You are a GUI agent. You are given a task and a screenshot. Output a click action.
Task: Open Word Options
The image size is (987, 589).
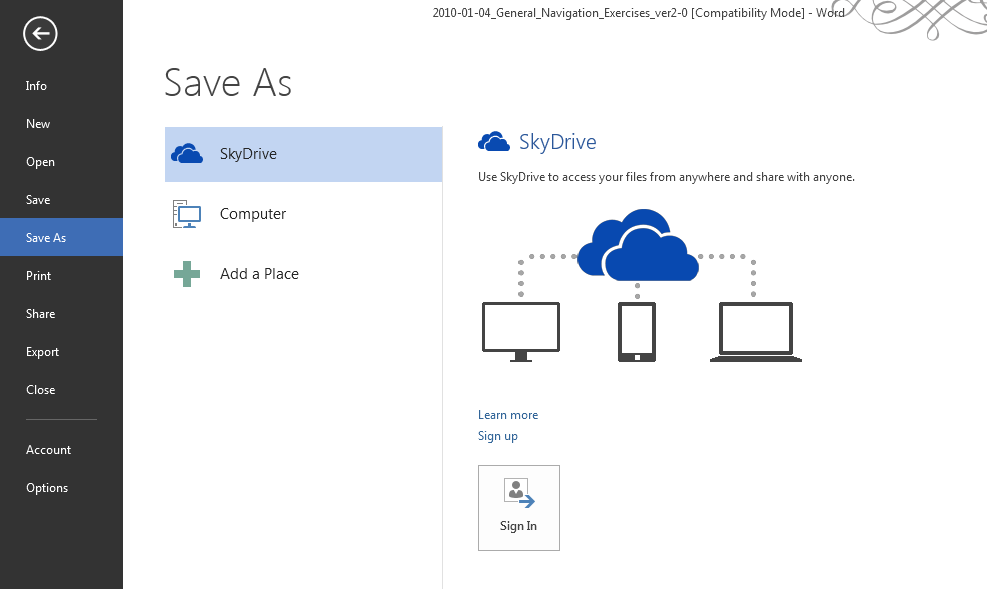(x=62, y=488)
